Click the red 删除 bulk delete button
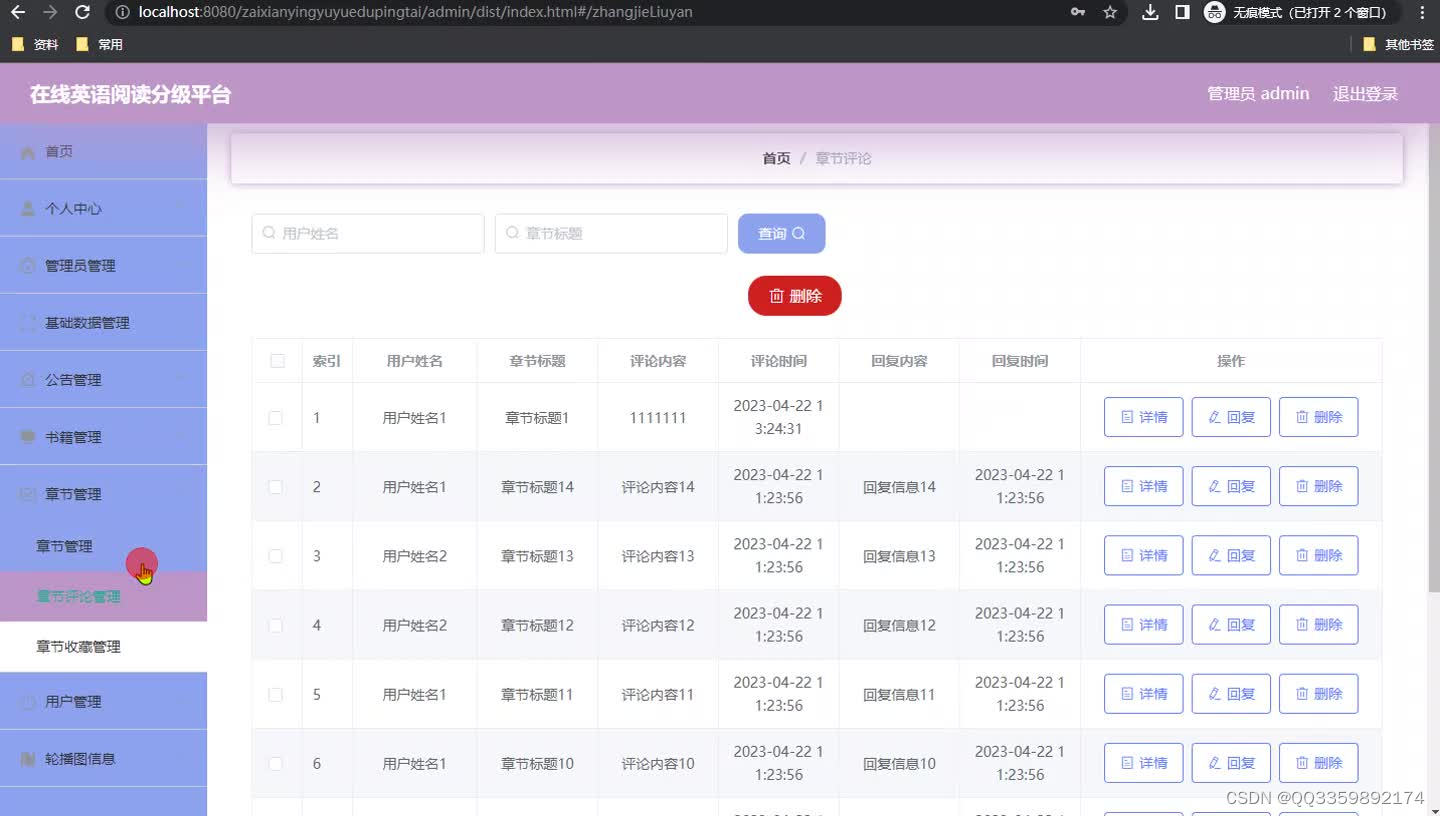1440x816 pixels. tap(795, 296)
